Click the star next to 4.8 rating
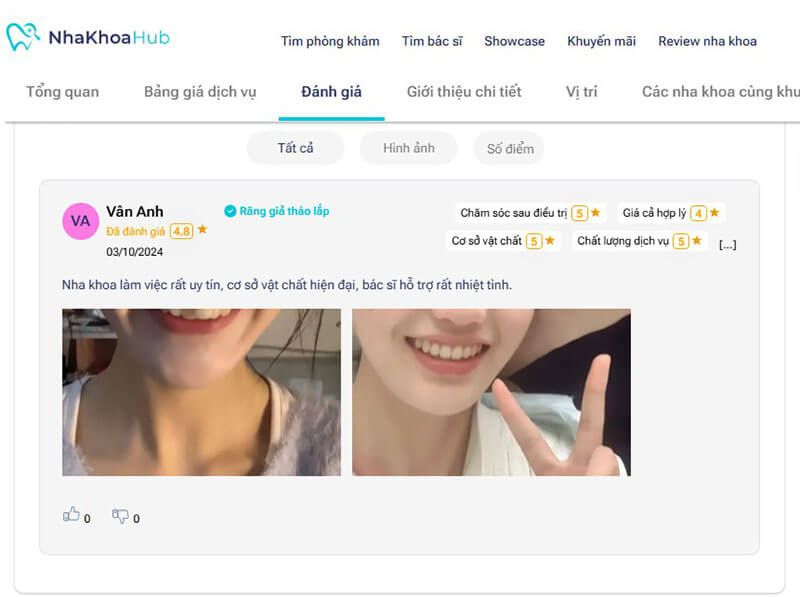This screenshot has width=800, height=597. [203, 230]
